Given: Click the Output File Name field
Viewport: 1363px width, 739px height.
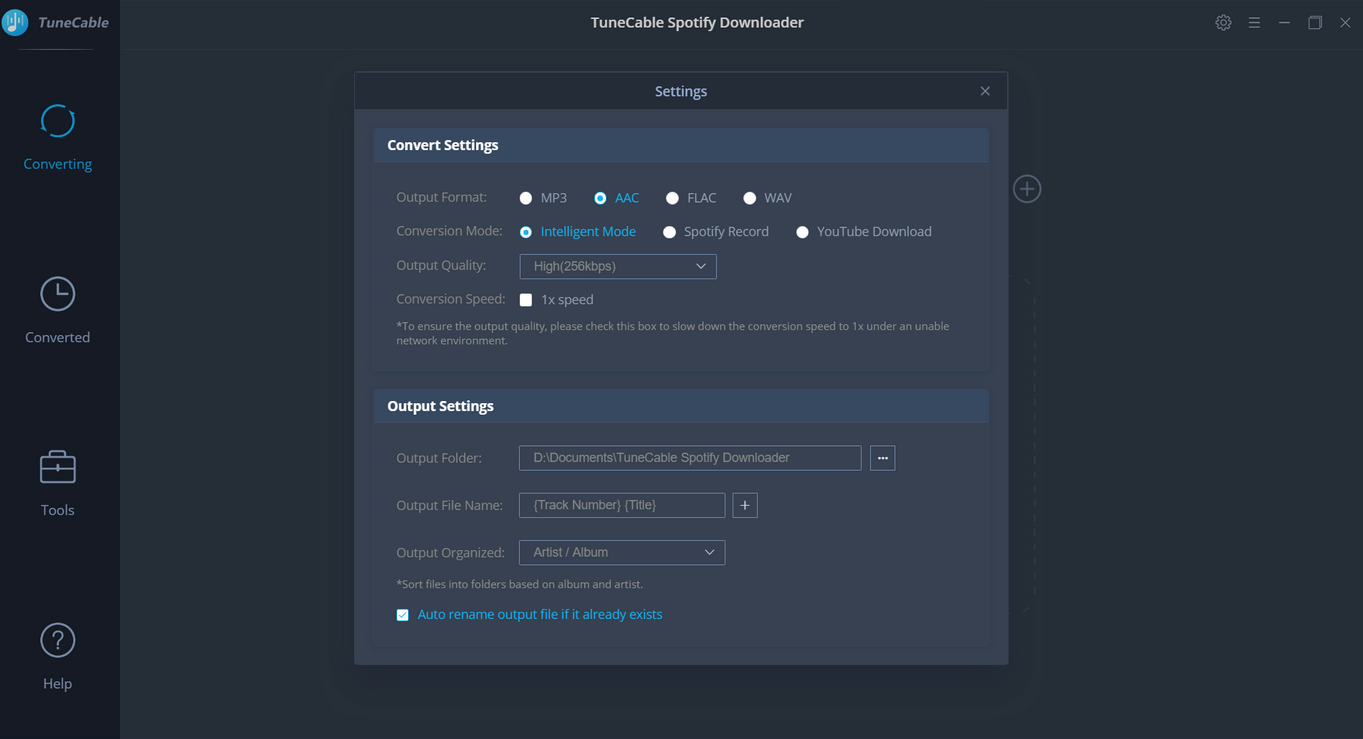Looking at the screenshot, I should point(622,505).
